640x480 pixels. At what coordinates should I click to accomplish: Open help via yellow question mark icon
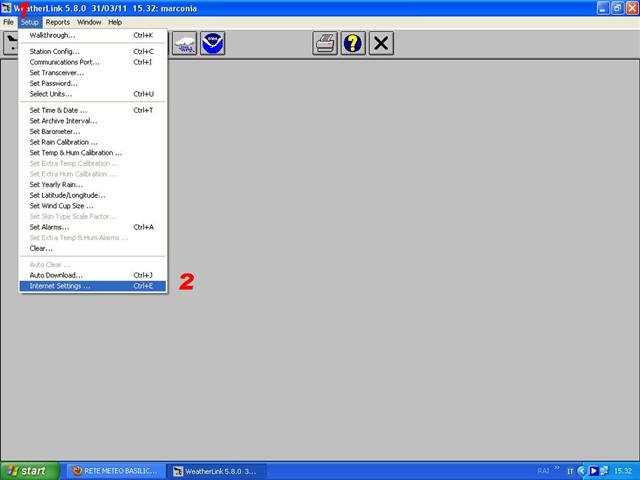point(353,43)
